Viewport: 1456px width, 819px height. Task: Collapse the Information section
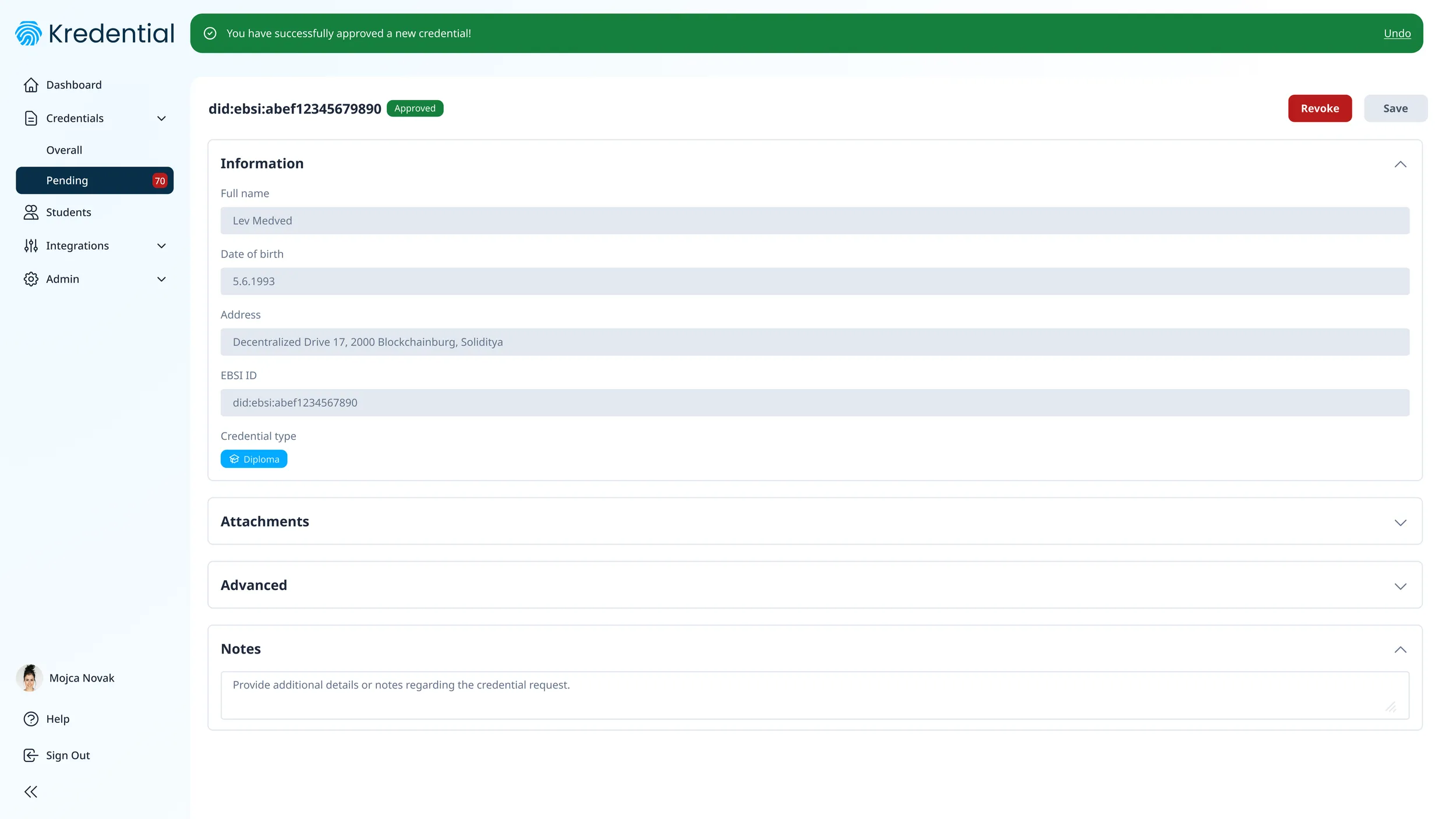pyautogui.click(x=1400, y=164)
